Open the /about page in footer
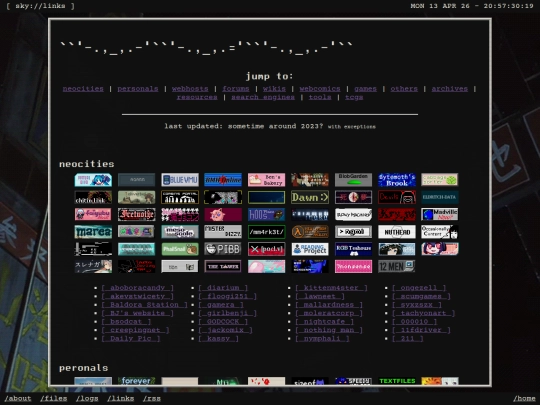The image size is (540, 405). click(18, 398)
